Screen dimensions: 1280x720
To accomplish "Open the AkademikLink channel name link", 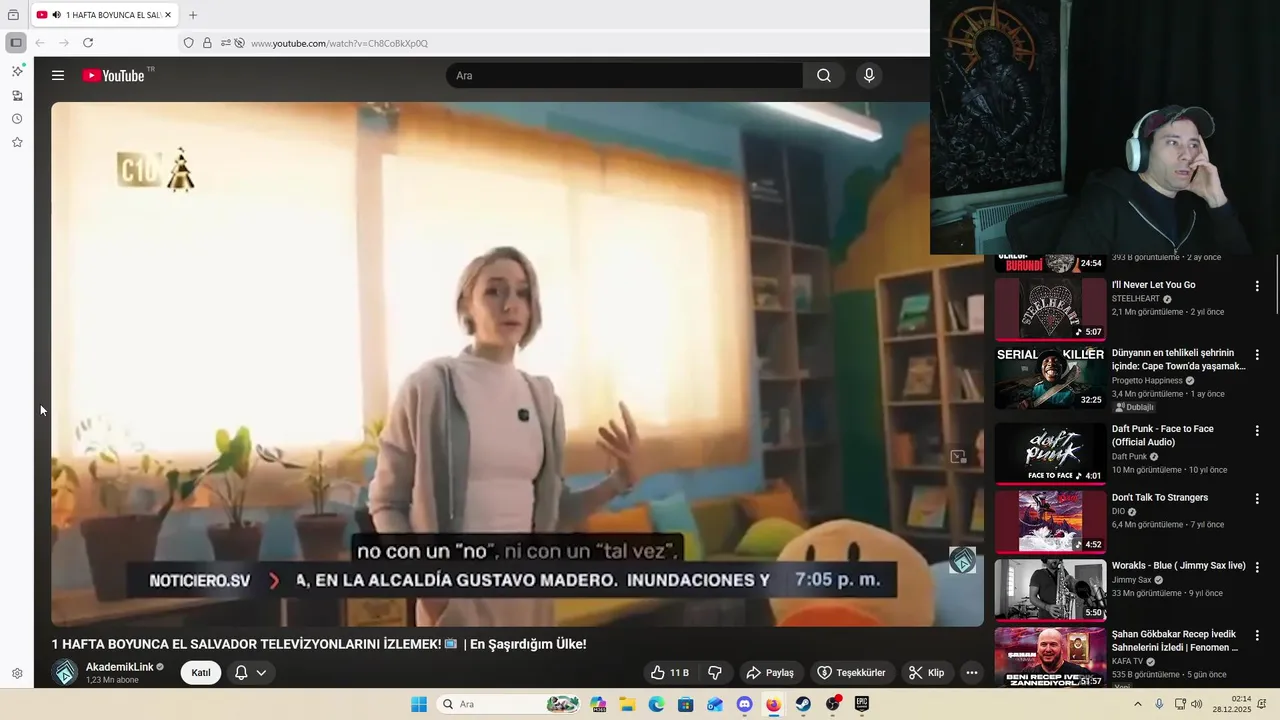I will (120, 667).
